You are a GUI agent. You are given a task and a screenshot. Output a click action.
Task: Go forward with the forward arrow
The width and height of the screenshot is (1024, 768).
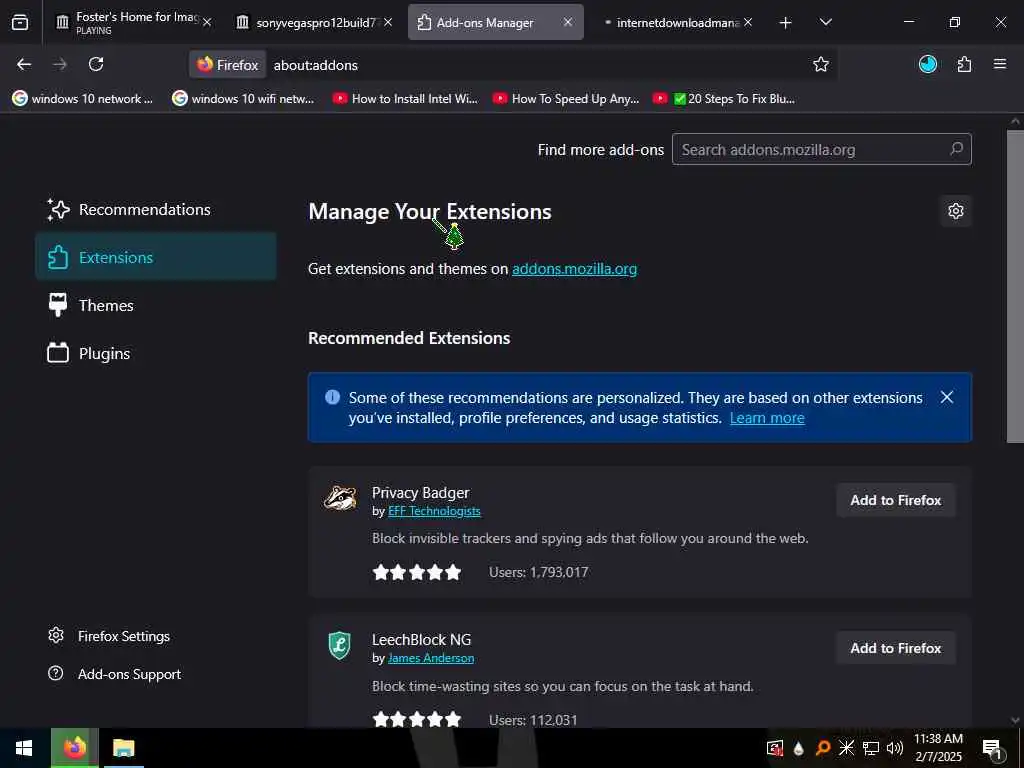(60, 64)
